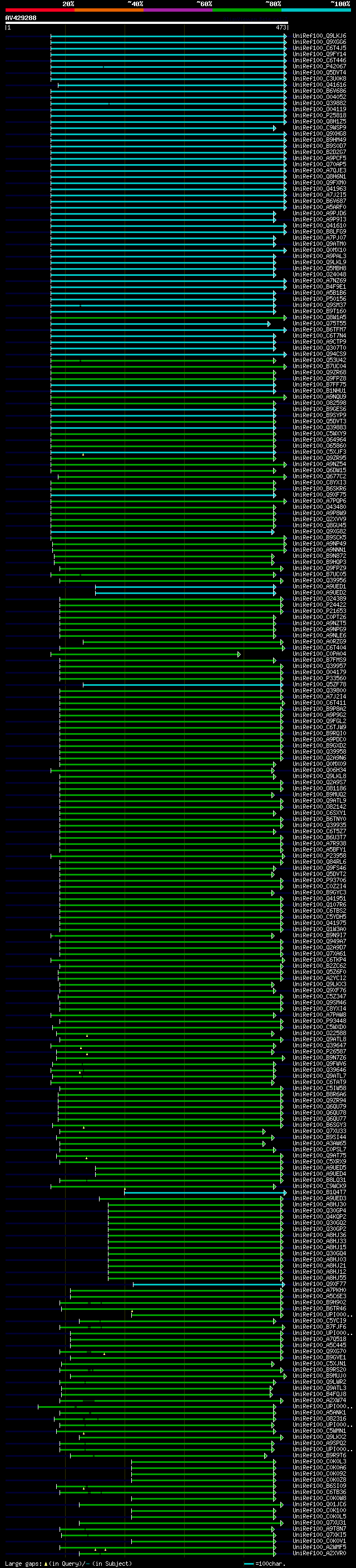This screenshot has height=1568, width=356.
Task: Select the UniRef100_C9WSP9 label
Action: click(319, 128)
